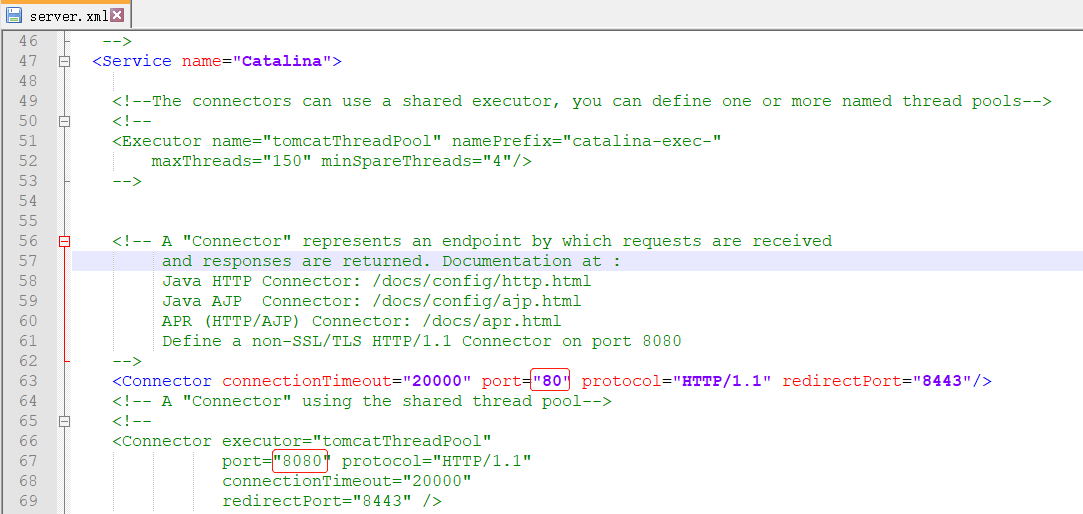Click executor="tomcatThreadPool" on line 66
The image size is (1083, 514).
(356, 441)
